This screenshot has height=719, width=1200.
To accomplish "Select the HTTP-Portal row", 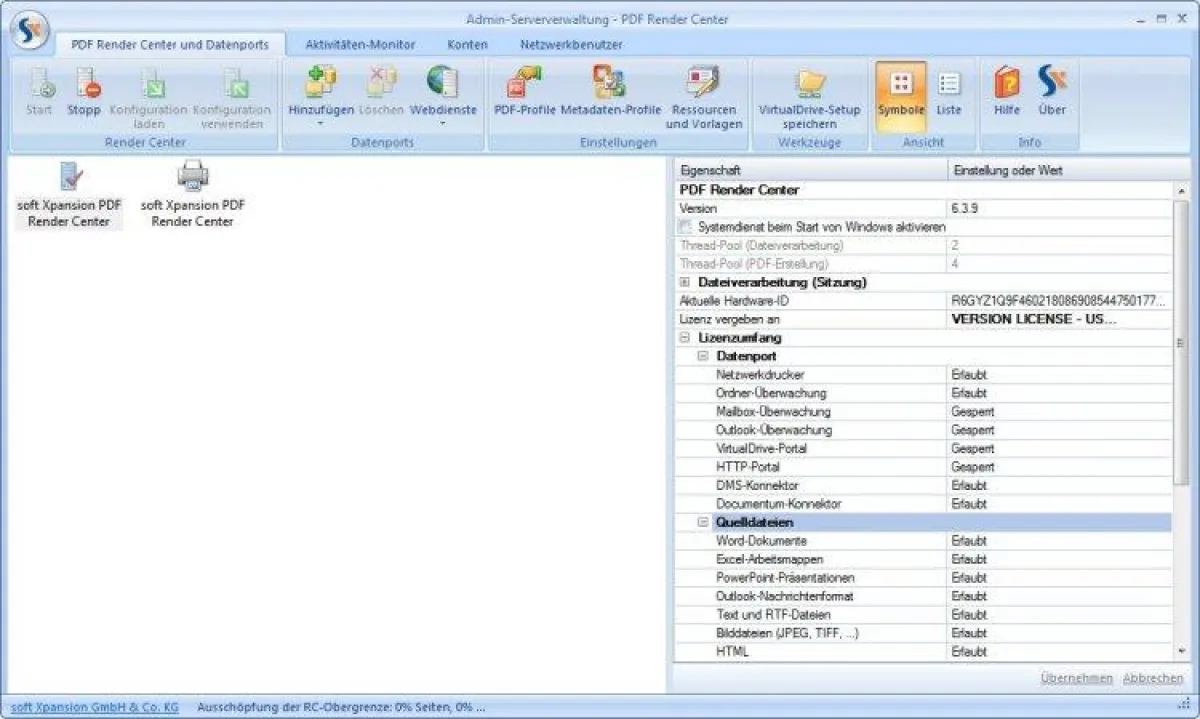I will 923,467.
